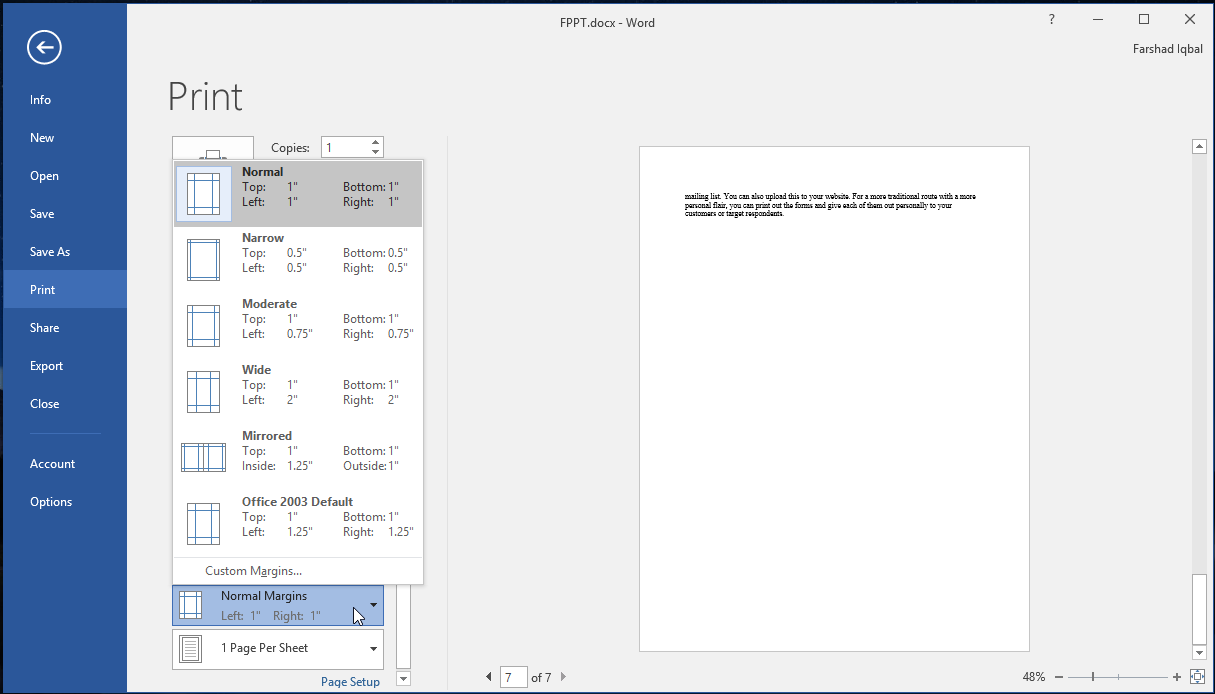Open the Page Setup link
This screenshot has width=1215, height=694.
(350, 682)
